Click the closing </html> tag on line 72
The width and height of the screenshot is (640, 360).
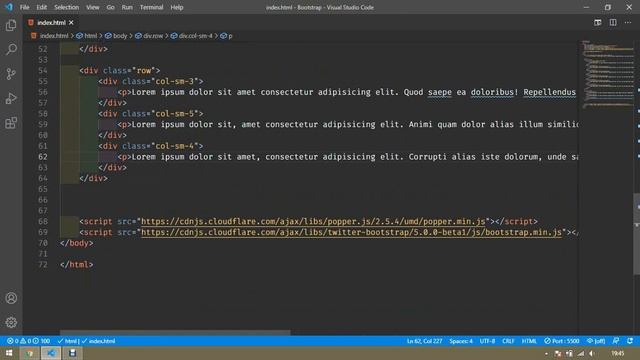pos(76,264)
